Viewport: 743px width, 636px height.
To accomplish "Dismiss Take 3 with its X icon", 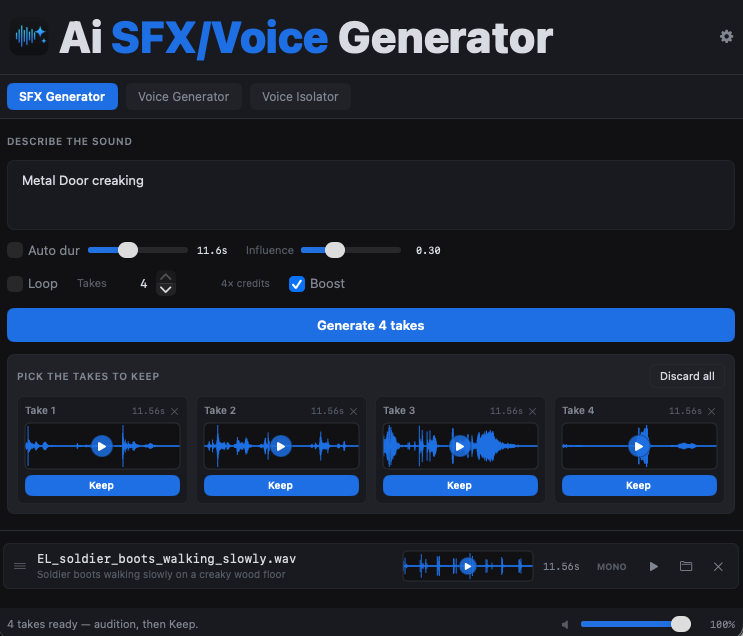I will tap(533, 411).
